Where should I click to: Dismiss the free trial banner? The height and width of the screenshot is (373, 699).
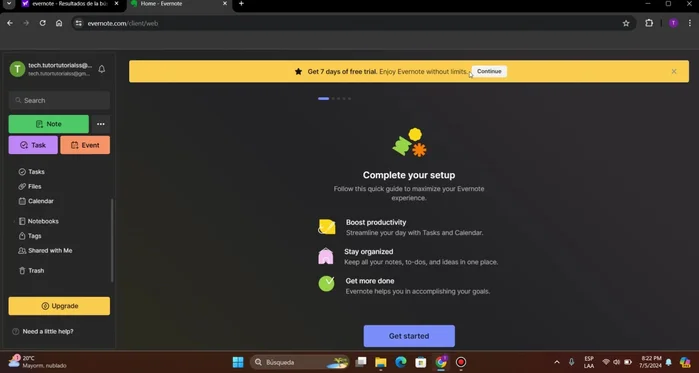(674, 71)
